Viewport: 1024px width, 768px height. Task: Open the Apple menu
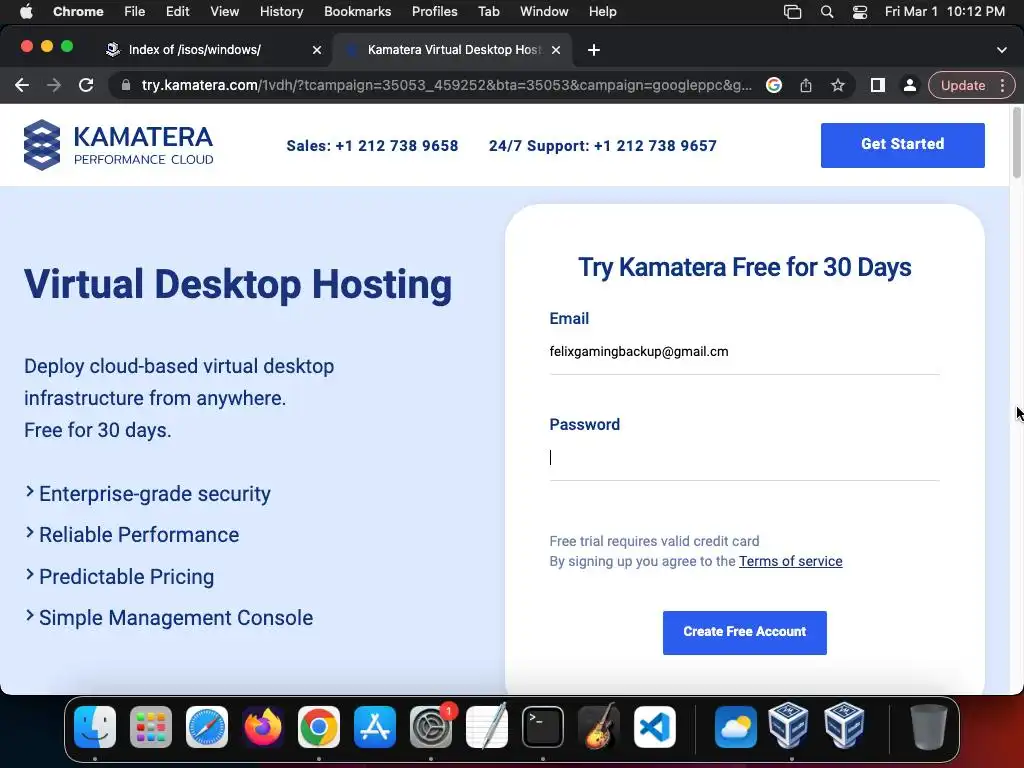[x=26, y=12]
